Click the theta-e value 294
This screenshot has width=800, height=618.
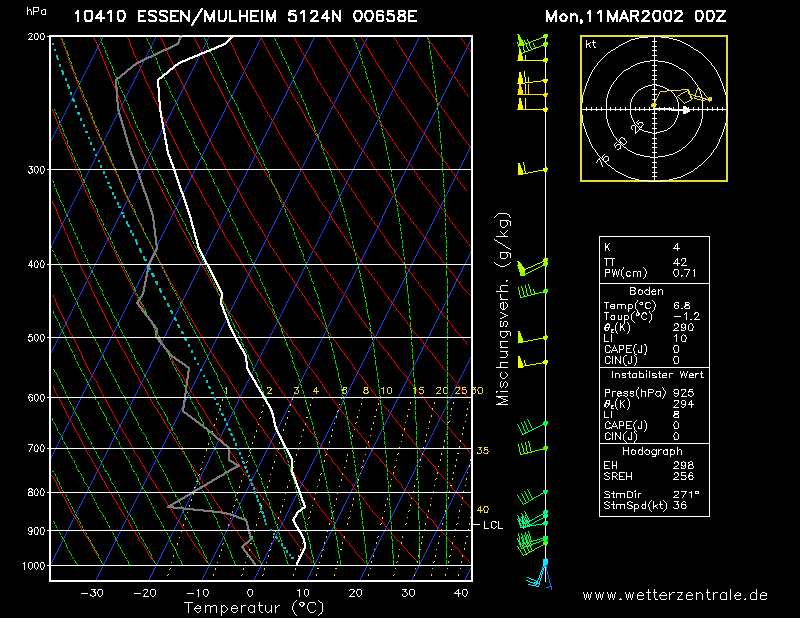point(683,404)
